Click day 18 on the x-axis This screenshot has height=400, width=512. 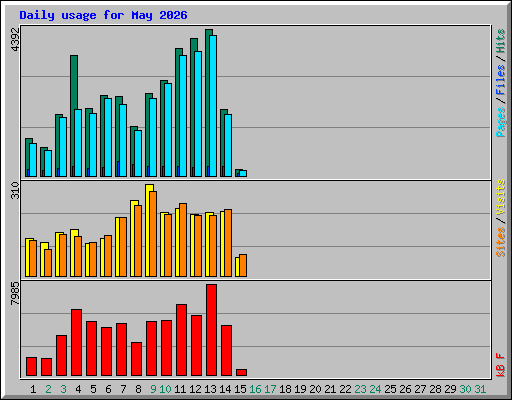pyautogui.click(x=285, y=389)
